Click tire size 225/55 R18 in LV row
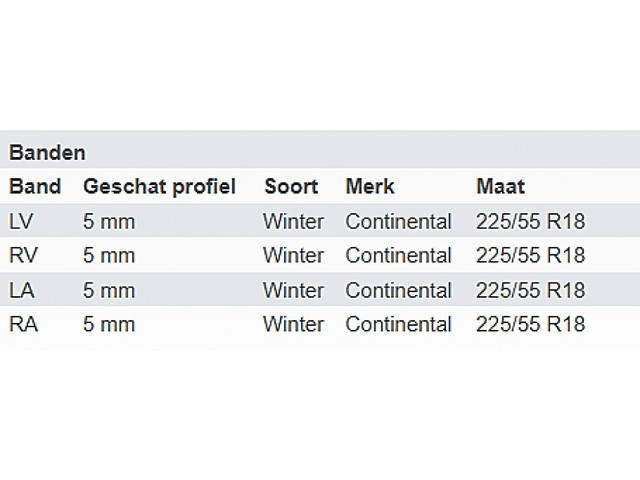640x480 pixels. pos(531,221)
